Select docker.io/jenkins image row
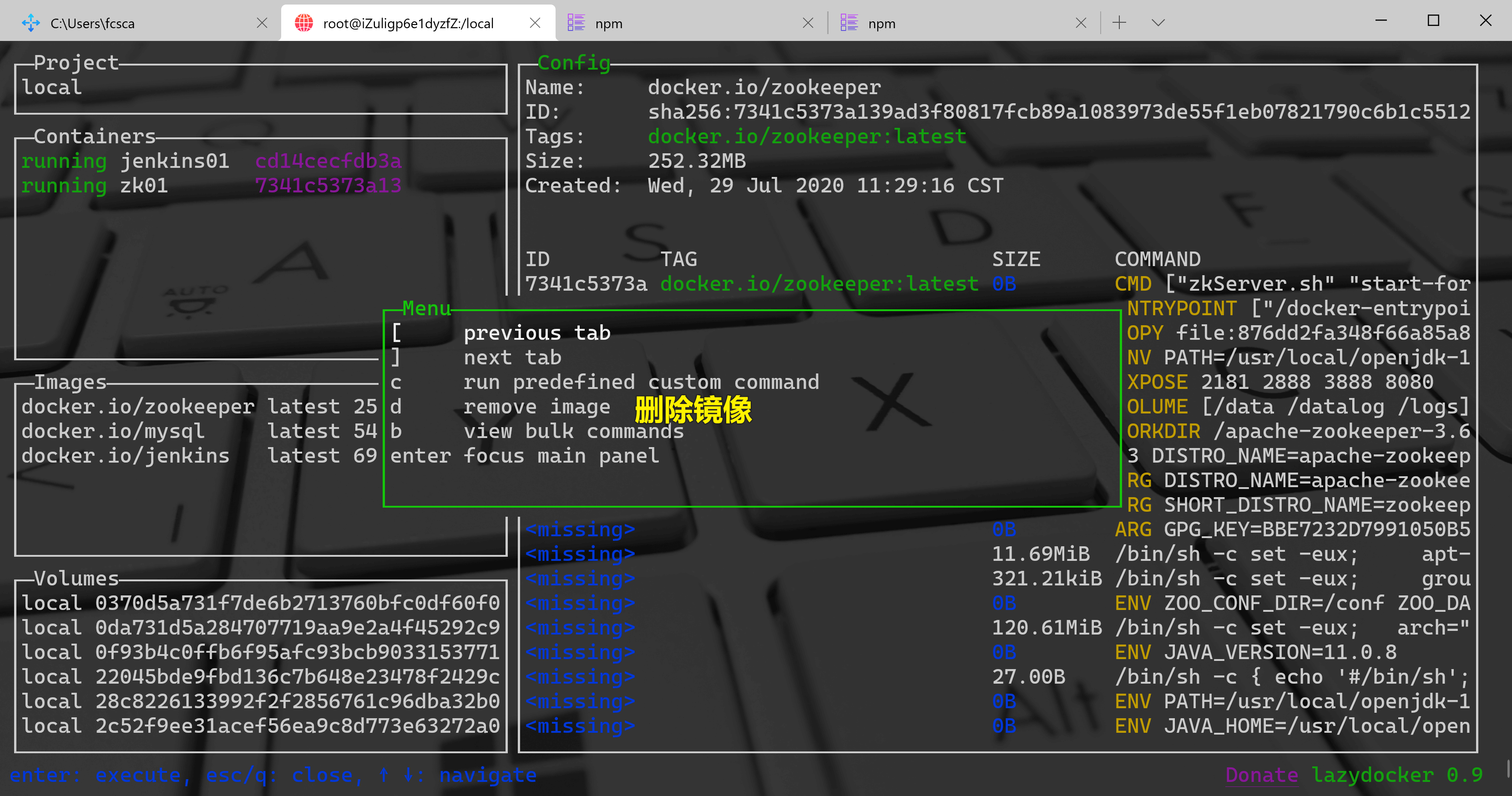The width and height of the screenshot is (1512, 796). click(x=125, y=456)
